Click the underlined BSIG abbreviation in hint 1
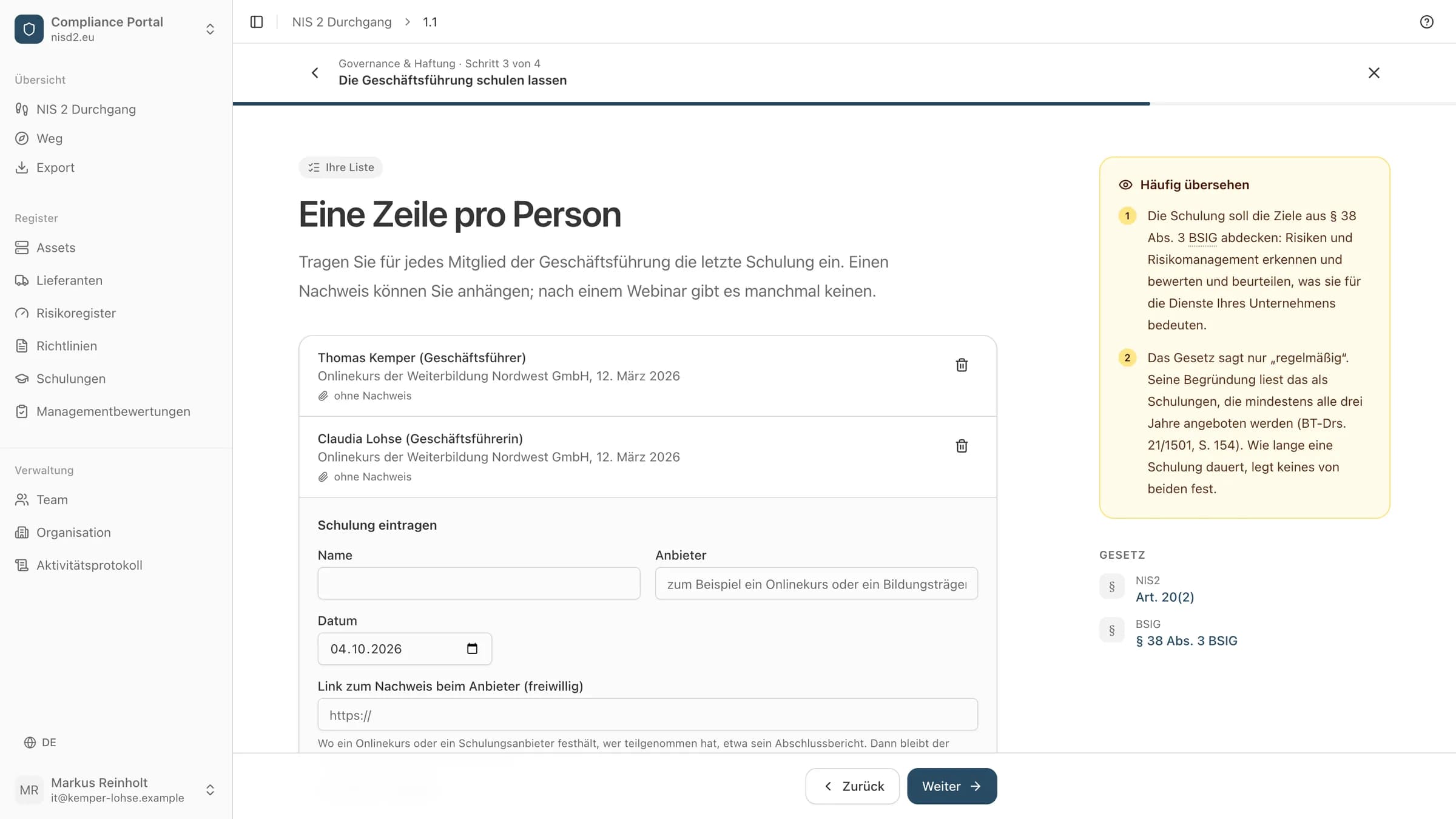This screenshot has height=819, width=1456. point(1202,238)
